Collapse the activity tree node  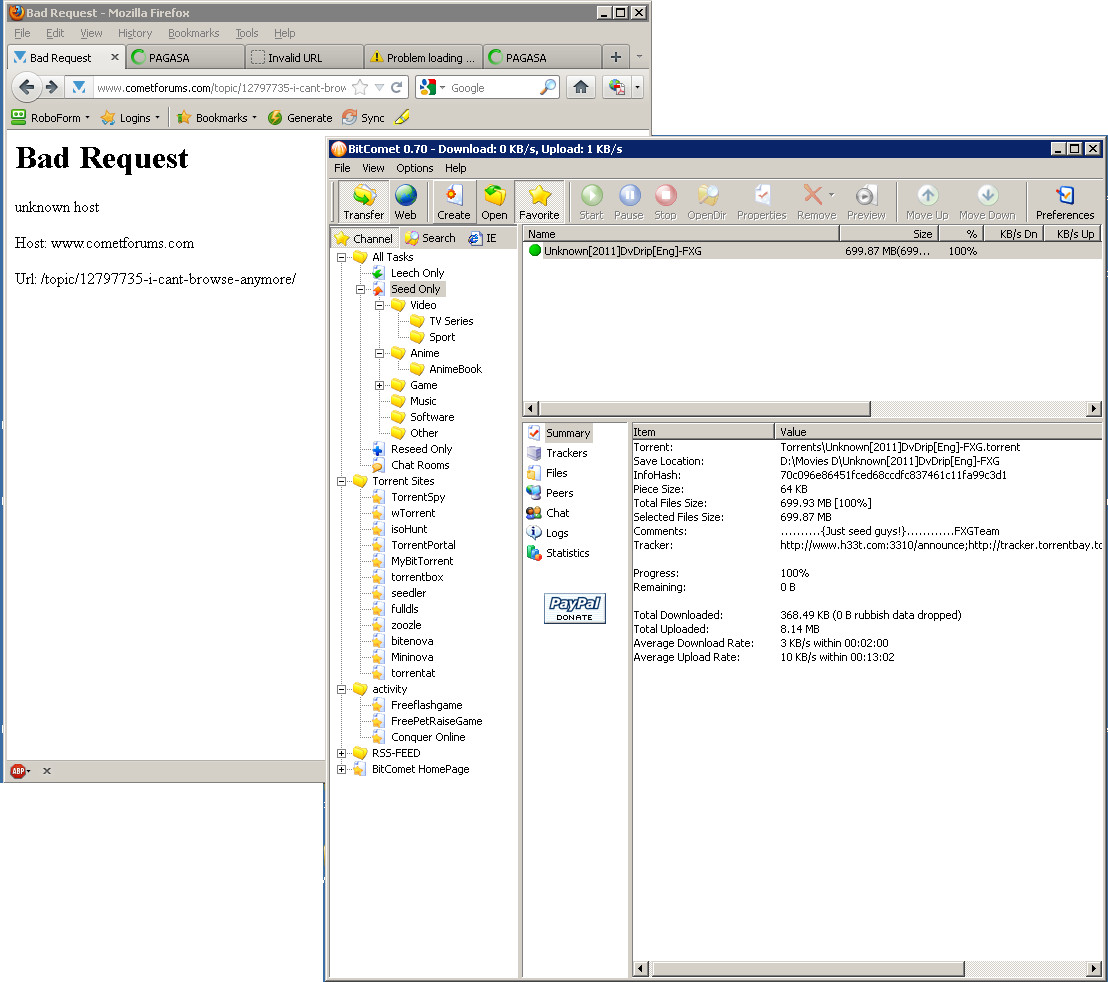tap(341, 689)
